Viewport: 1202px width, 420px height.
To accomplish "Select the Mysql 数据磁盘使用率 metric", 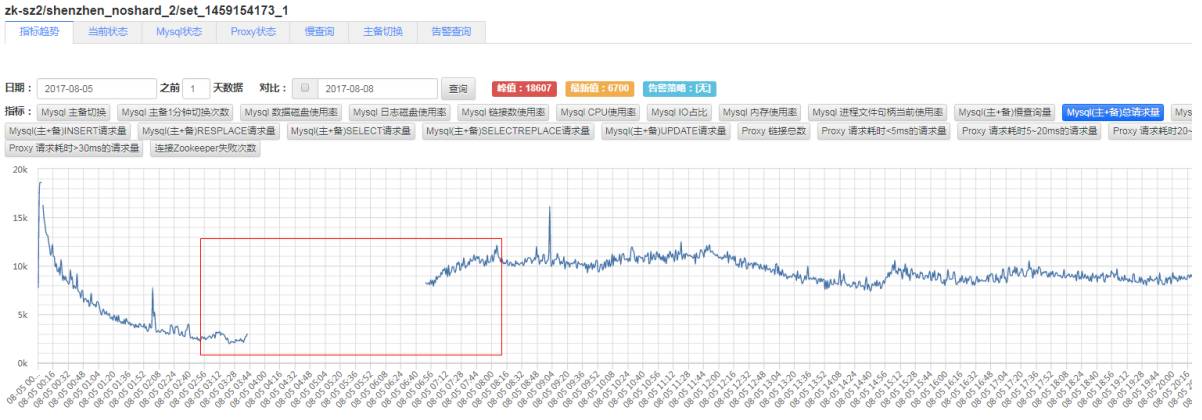I will tap(292, 112).
